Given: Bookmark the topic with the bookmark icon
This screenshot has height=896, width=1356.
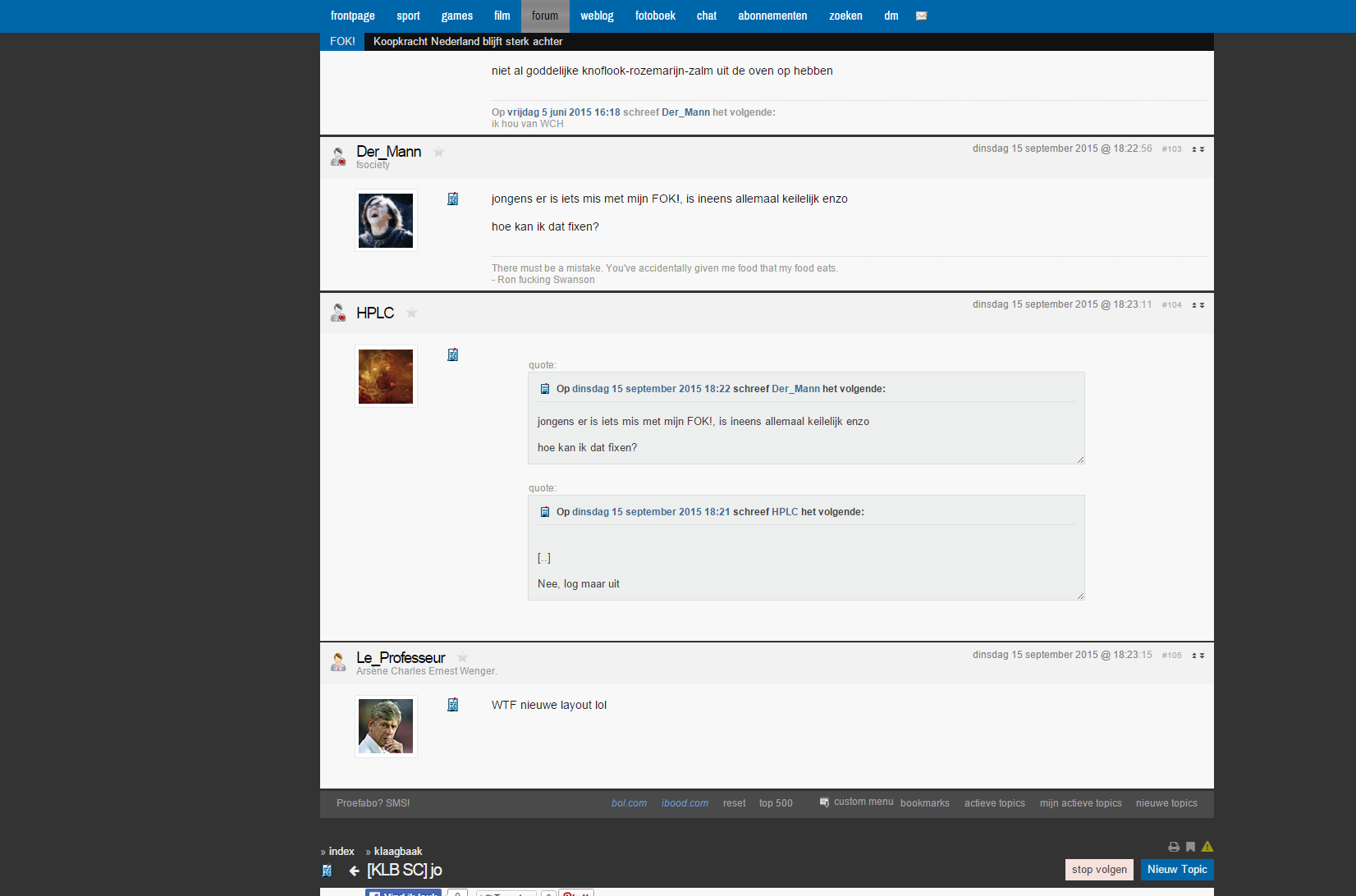Looking at the screenshot, I should tap(1190, 847).
